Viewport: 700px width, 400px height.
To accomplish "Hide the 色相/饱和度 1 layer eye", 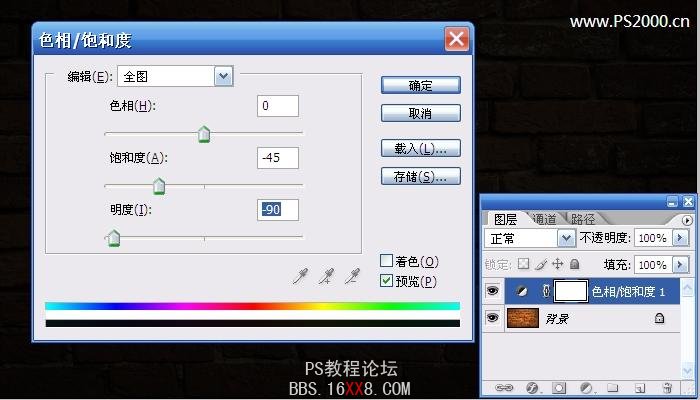I will pos(492,291).
